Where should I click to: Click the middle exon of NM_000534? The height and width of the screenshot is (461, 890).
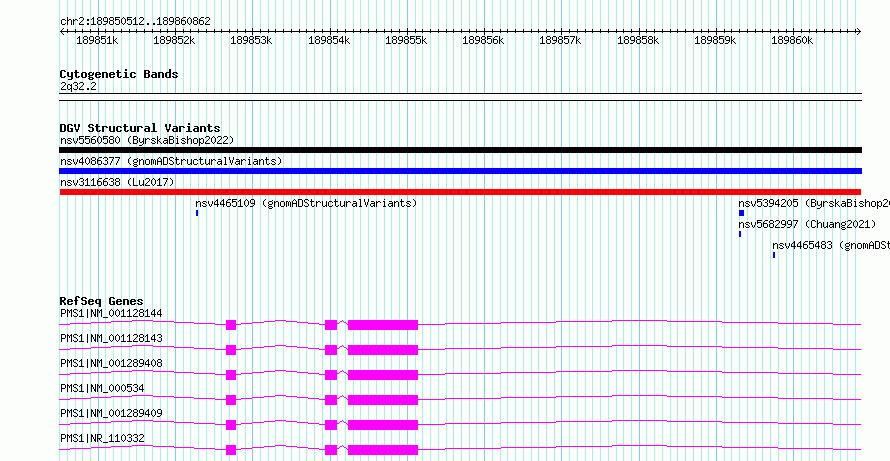pyautogui.click(x=331, y=400)
